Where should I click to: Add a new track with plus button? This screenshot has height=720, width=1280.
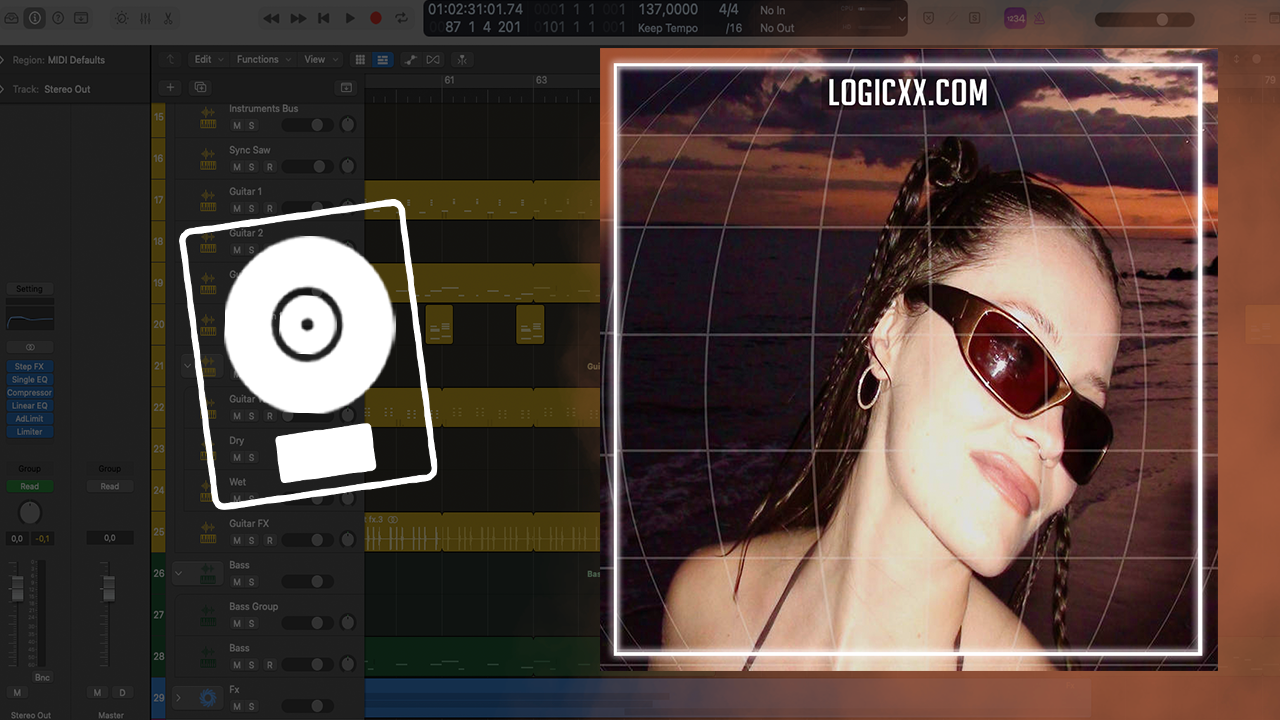coord(170,88)
